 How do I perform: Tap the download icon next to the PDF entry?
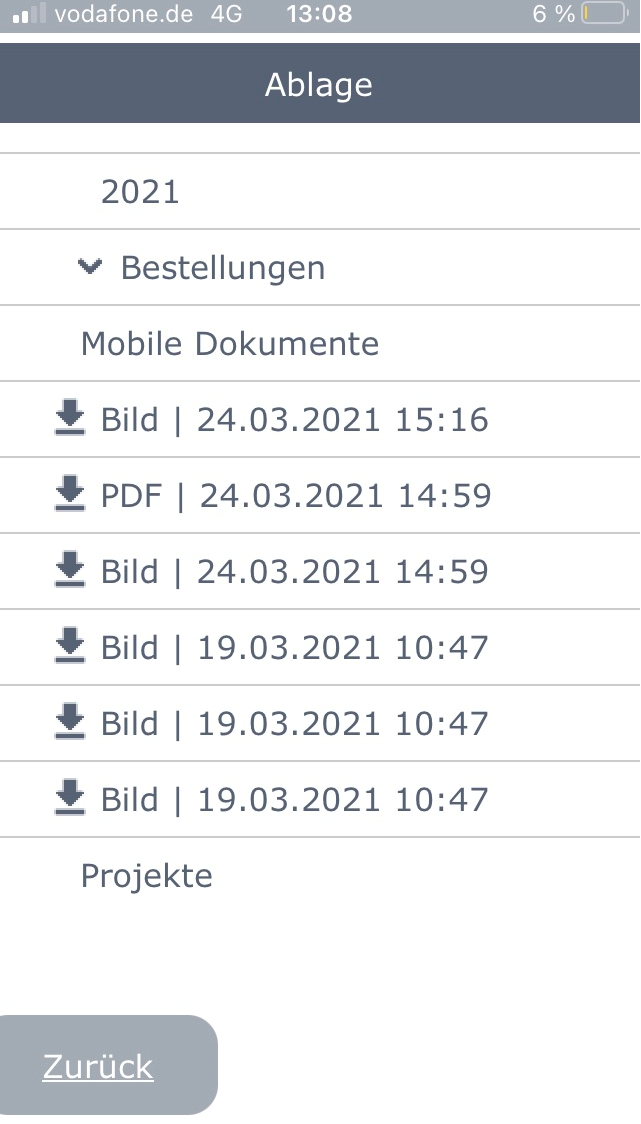click(x=70, y=494)
